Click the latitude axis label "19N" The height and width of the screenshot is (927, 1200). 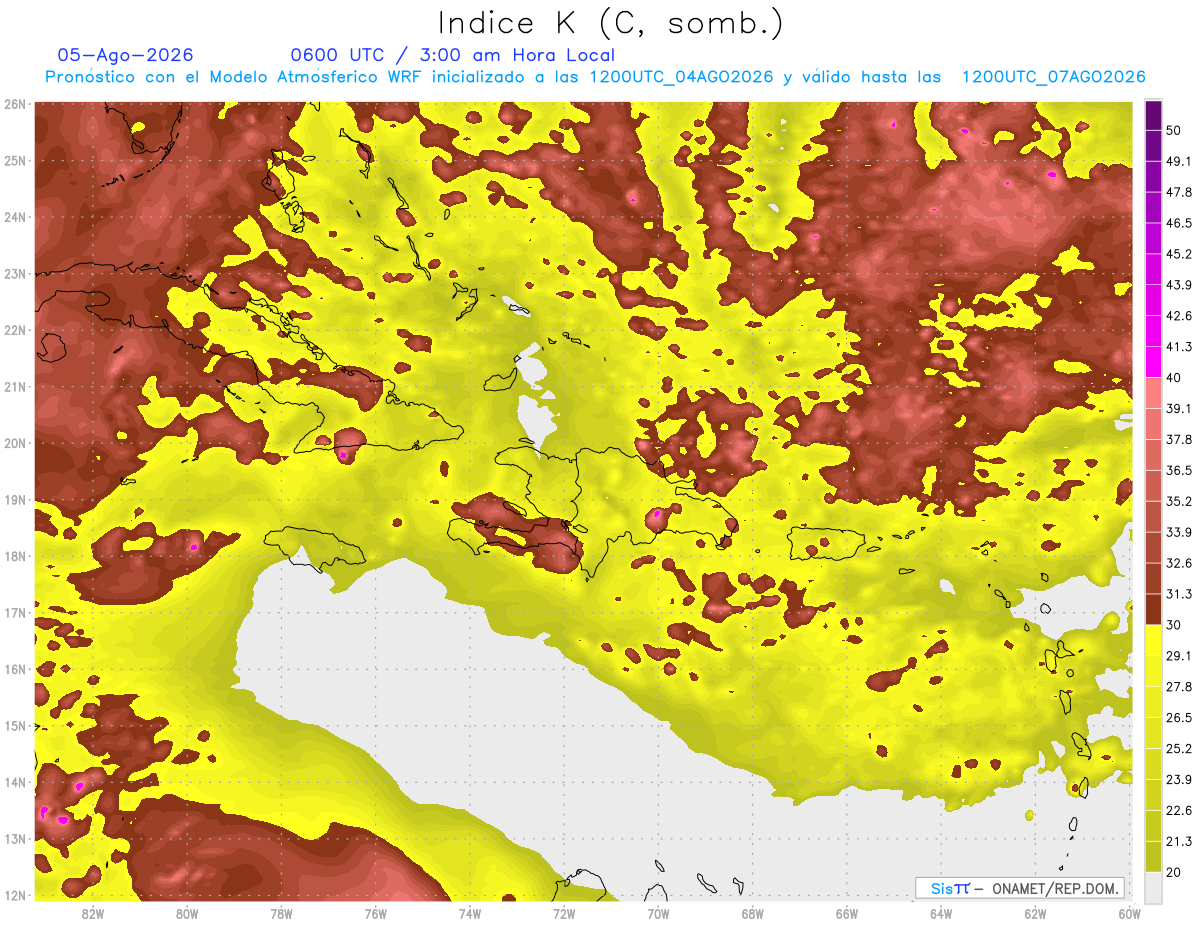(15, 500)
